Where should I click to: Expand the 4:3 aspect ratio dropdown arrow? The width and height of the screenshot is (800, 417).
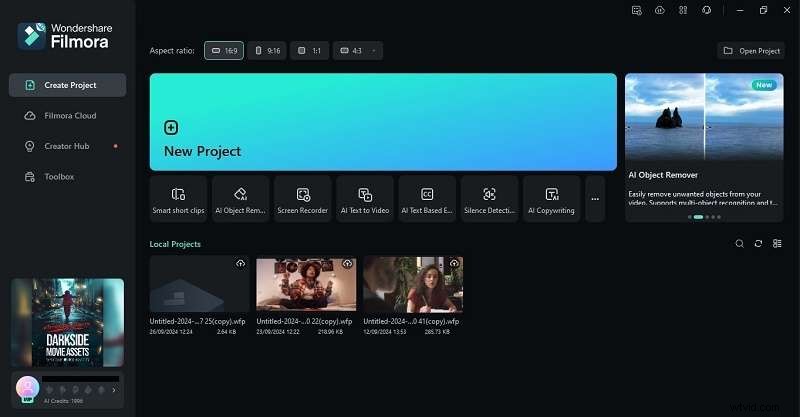(x=374, y=50)
